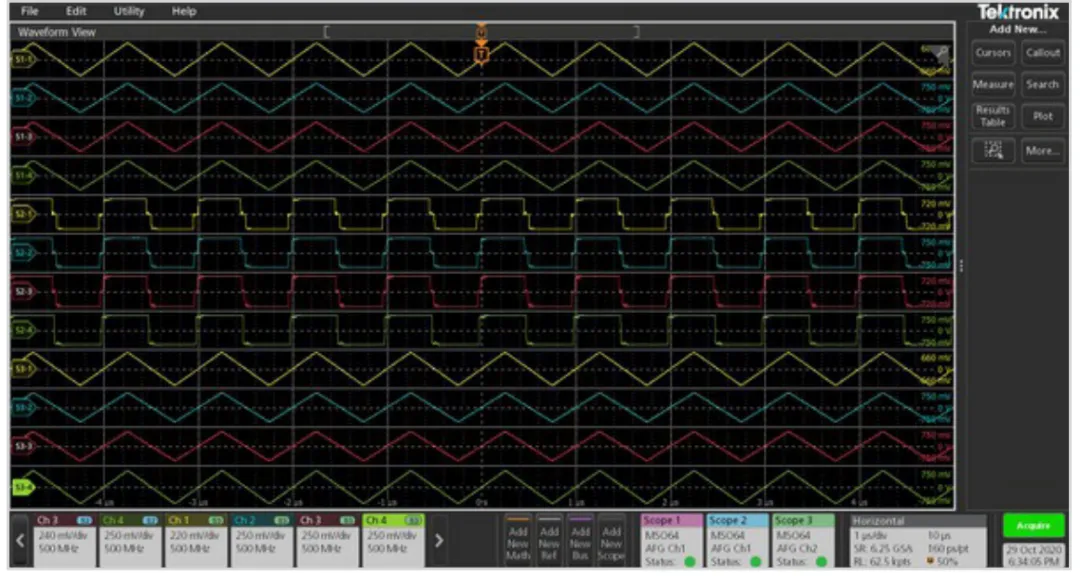1080x576 pixels.
Task: Open the Utility menu
Action: [128, 11]
